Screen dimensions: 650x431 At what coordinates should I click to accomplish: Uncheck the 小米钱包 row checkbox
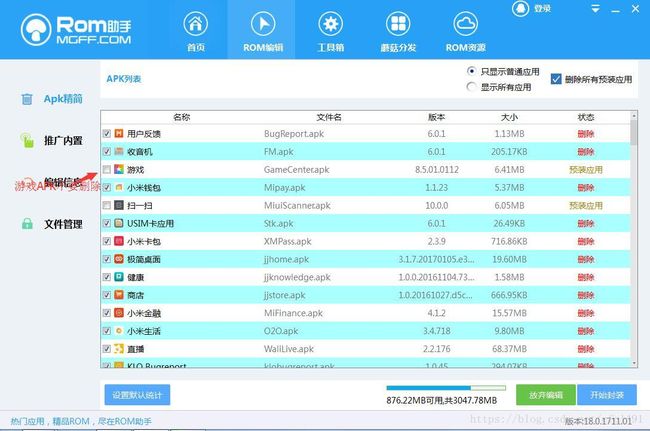pos(107,187)
